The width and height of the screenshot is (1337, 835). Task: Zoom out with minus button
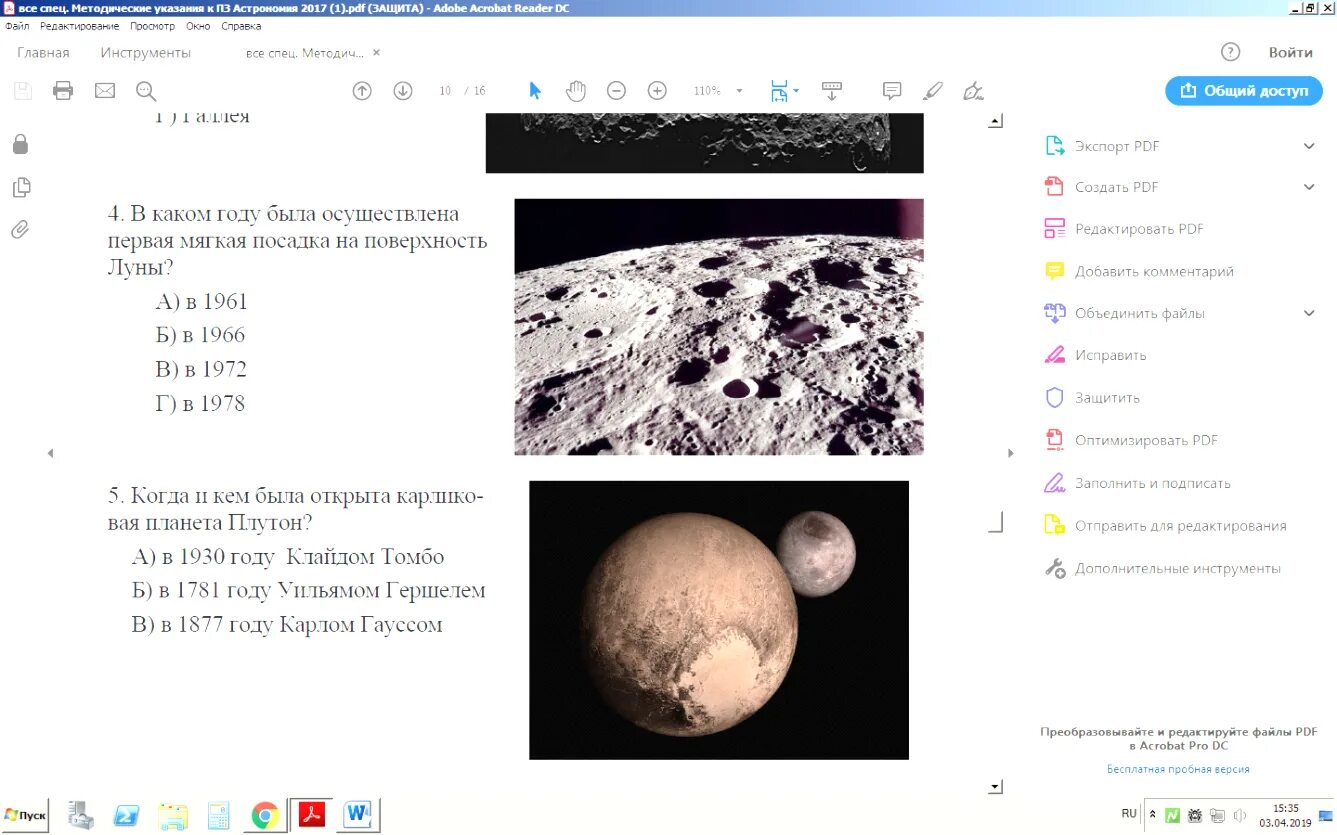pyautogui.click(x=616, y=91)
